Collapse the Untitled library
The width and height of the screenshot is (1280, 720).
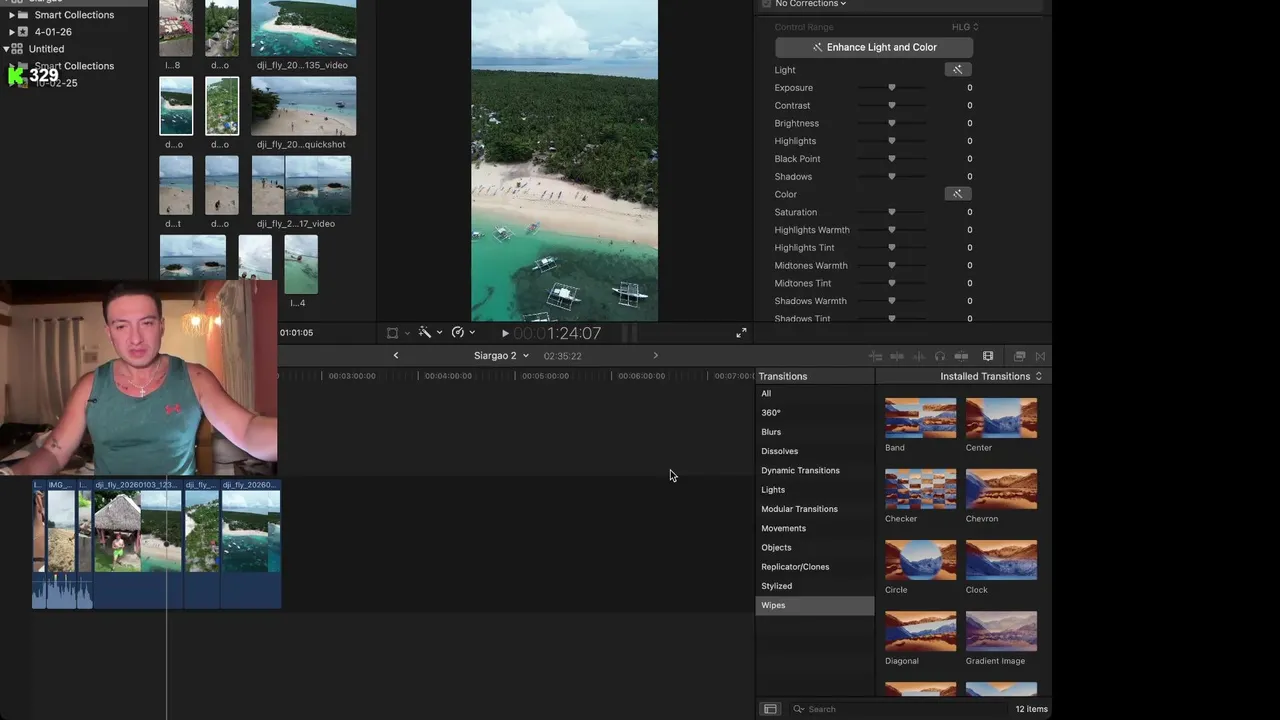[7, 49]
